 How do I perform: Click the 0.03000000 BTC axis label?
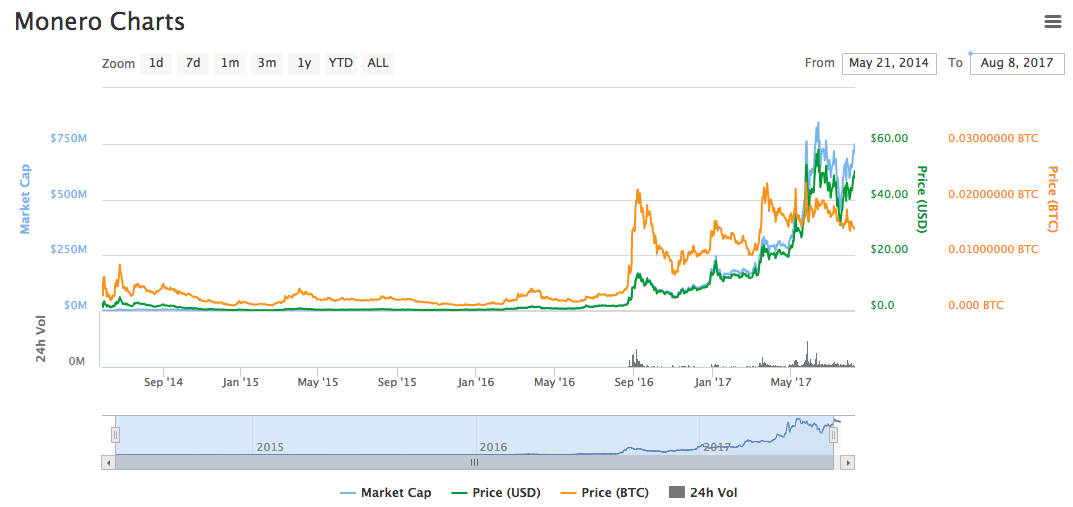(993, 138)
